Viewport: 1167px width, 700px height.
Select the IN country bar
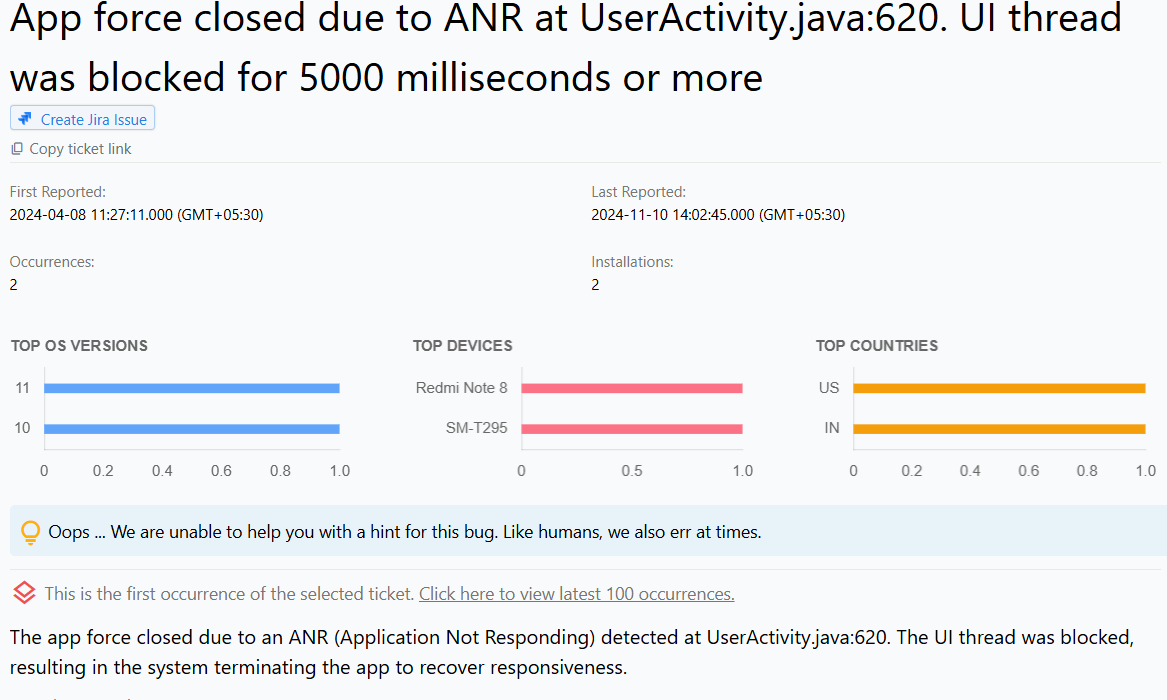(x=1000, y=427)
